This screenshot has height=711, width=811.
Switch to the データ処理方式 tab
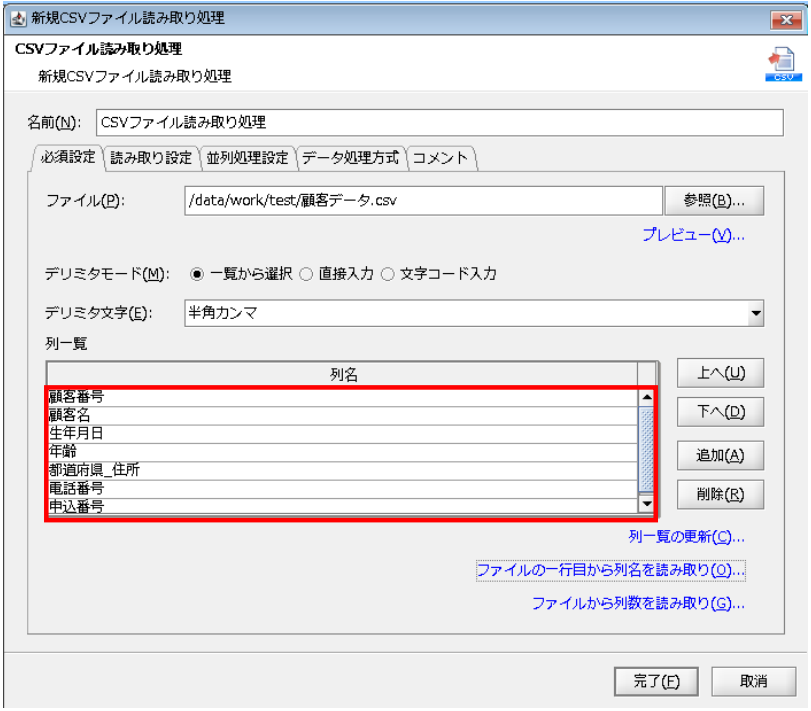[x=350, y=158]
